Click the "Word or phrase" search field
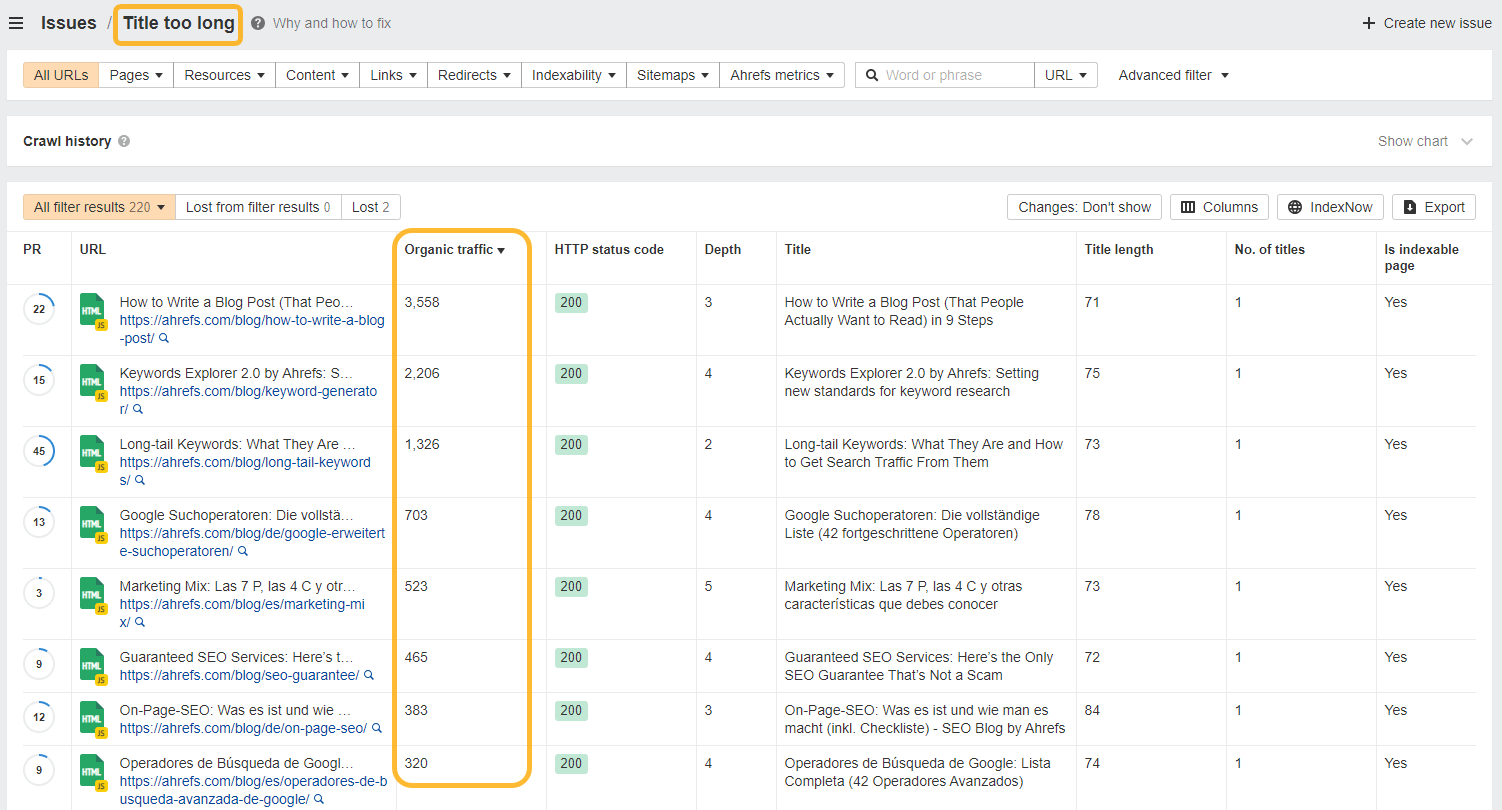Viewport: 1502px width, 810px height. (945, 74)
